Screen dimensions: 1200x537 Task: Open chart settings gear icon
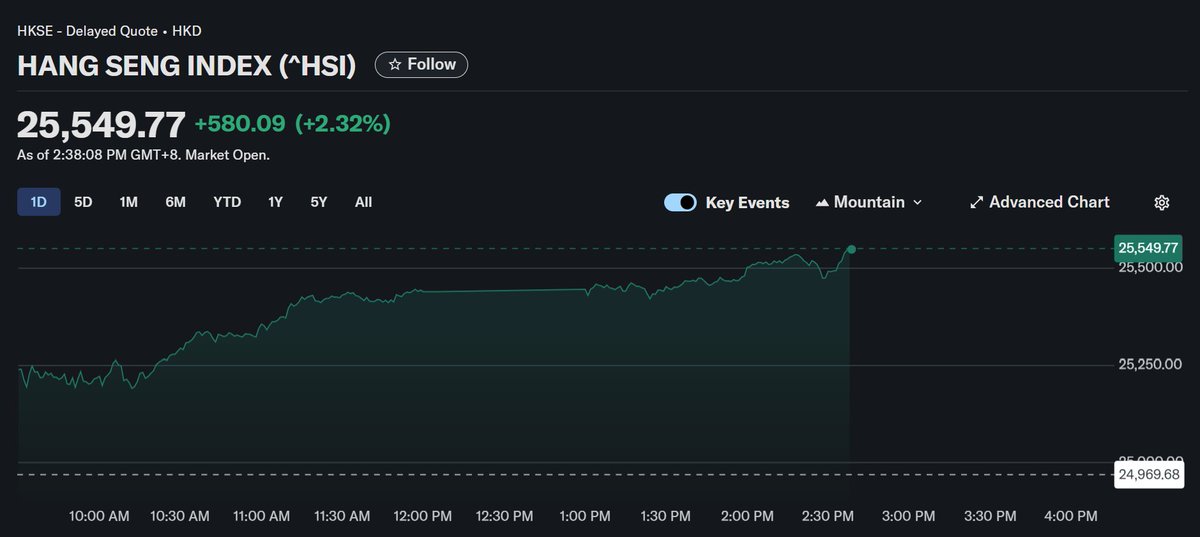coord(1161,202)
